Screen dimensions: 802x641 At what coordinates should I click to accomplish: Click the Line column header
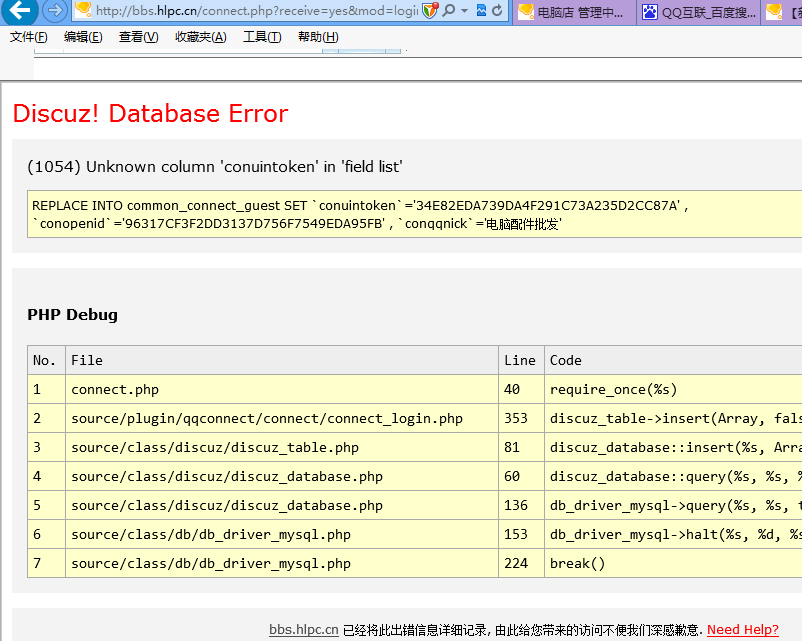tap(521, 360)
